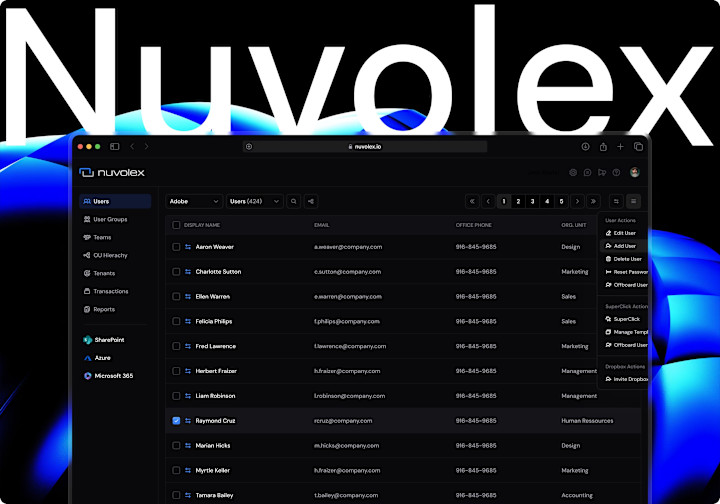The height and width of the screenshot is (504, 720).
Task: Check the box for Myrtle Keller
Action: [176, 470]
